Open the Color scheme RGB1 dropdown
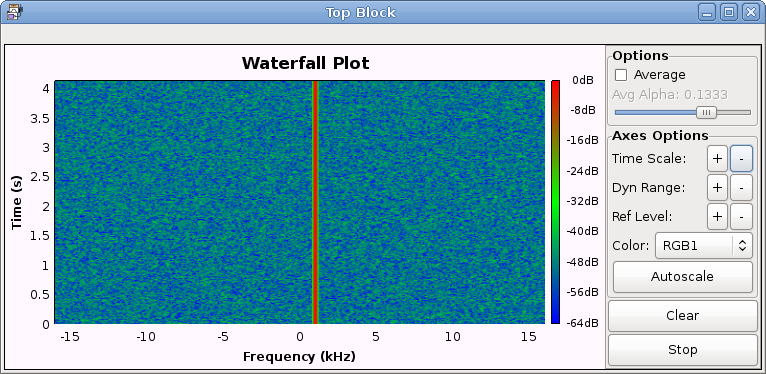The width and height of the screenshot is (766, 374). 703,246
